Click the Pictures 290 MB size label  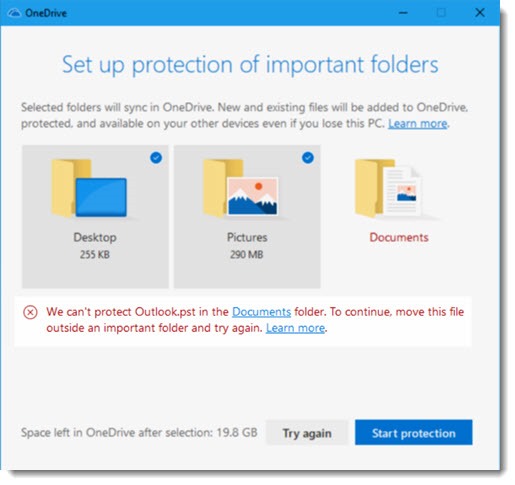[x=247, y=255]
